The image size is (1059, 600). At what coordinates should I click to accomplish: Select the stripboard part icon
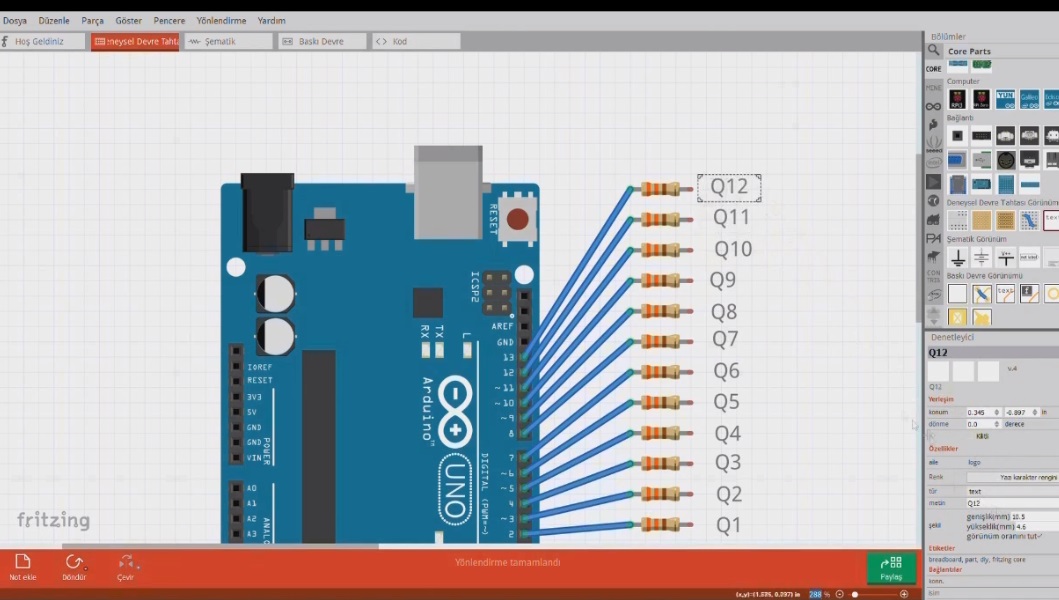coord(1005,220)
